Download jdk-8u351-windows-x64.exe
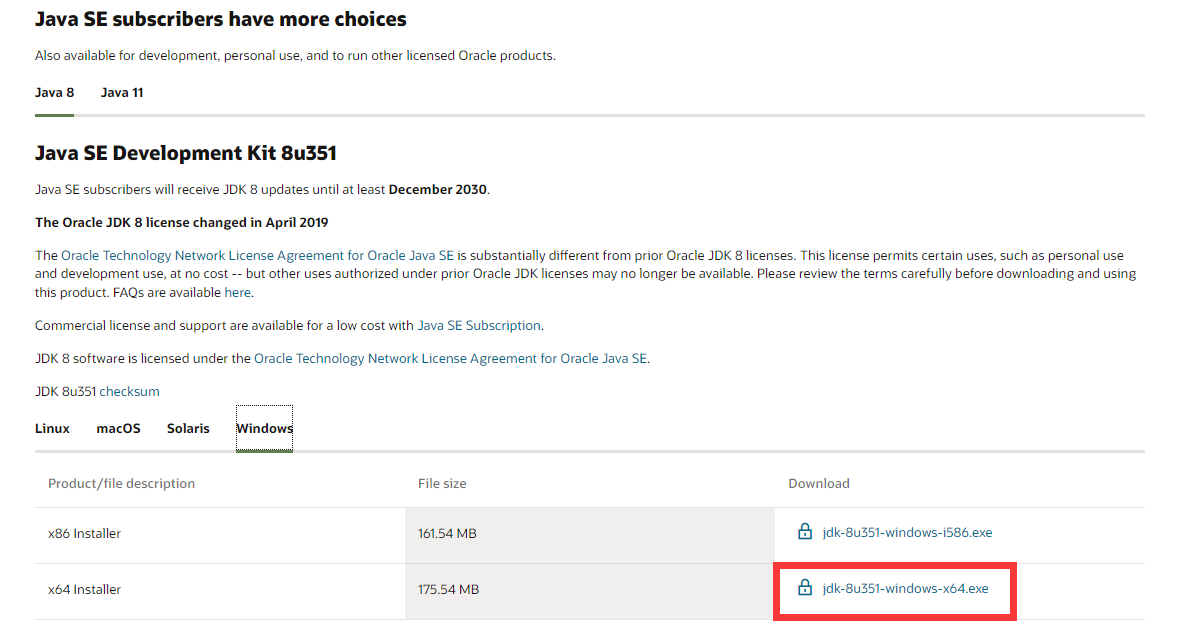The height and width of the screenshot is (631, 1189). (905, 589)
